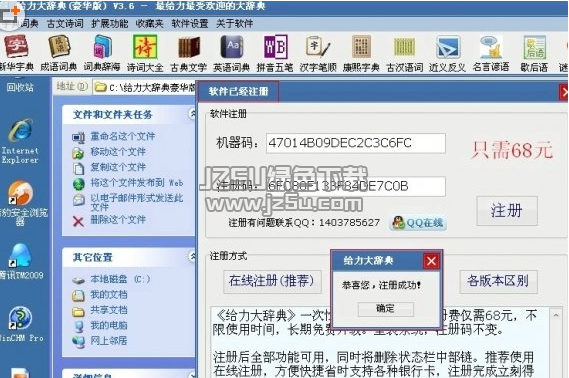The width and height of the screenshot is (569, 378).
Task: Open 网上邻居 location
Action: (x=109, y=341)
